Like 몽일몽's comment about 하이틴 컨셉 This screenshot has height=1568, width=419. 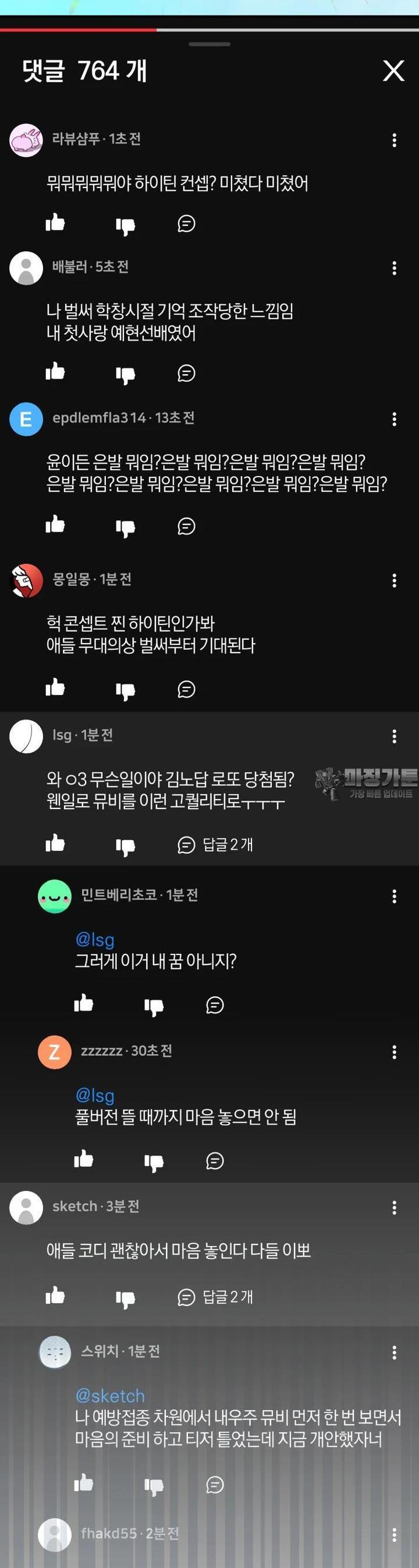pos(55,688)
